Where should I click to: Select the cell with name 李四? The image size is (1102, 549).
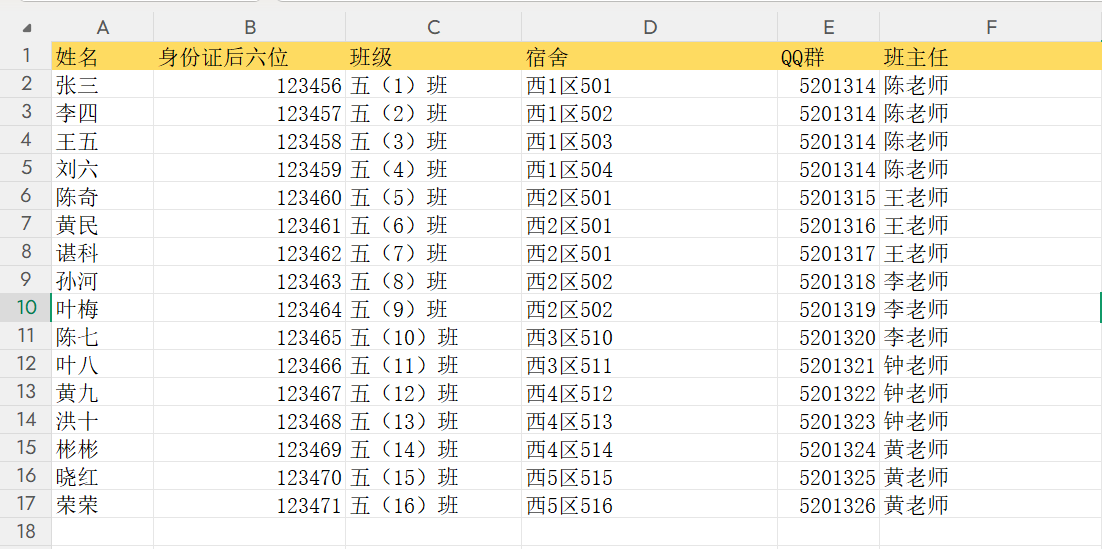coord(103,112)
